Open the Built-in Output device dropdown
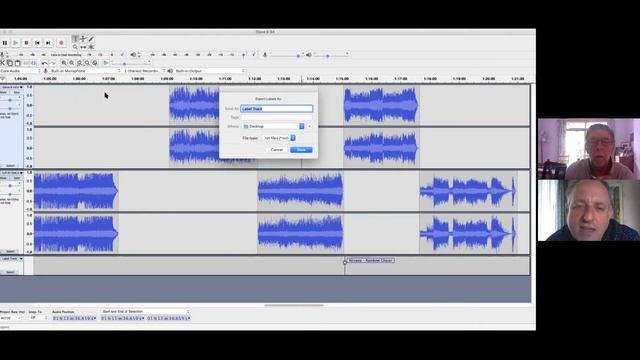Image resolution: width=640 pixels, height=360 pixels. coord(210,71)
